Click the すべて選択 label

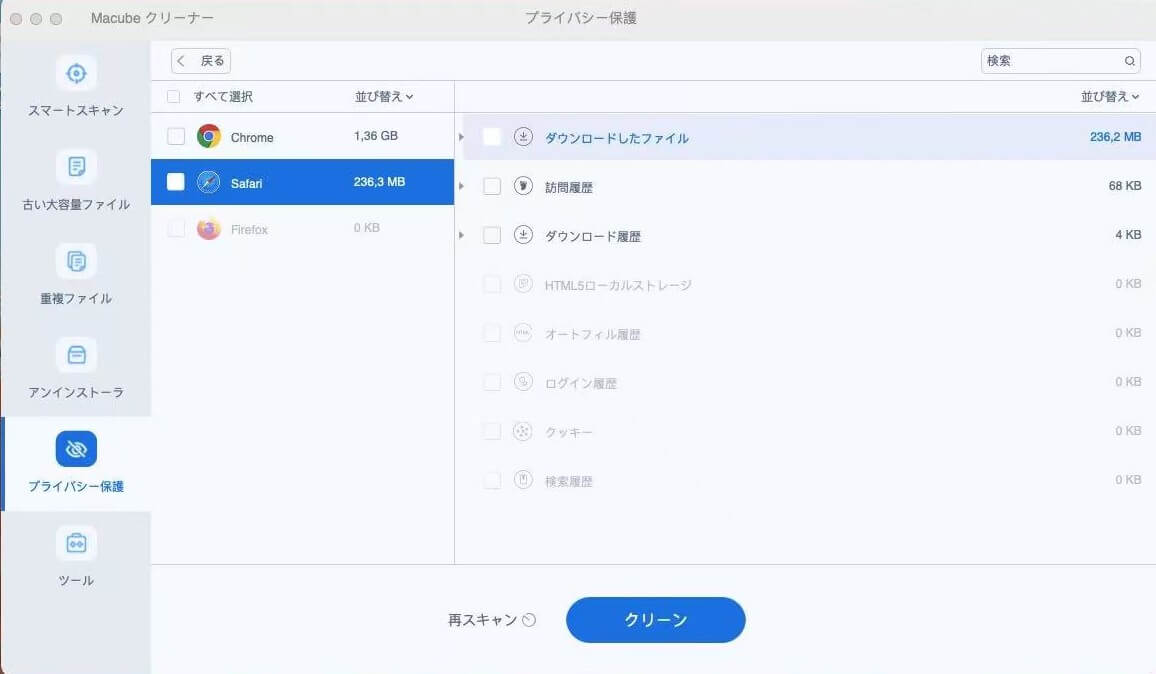tap(223, 97)
